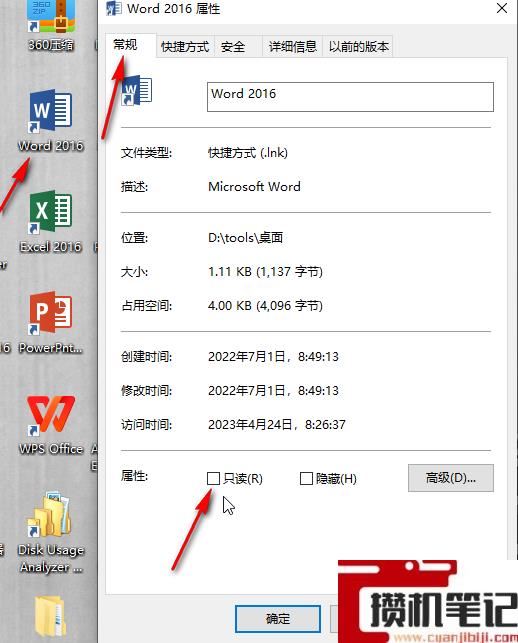The height and width of the screenshot is (643, 518).
Task: Click the 创建时间 value 2022年7月1日
Action: click(x=273, y=356)
